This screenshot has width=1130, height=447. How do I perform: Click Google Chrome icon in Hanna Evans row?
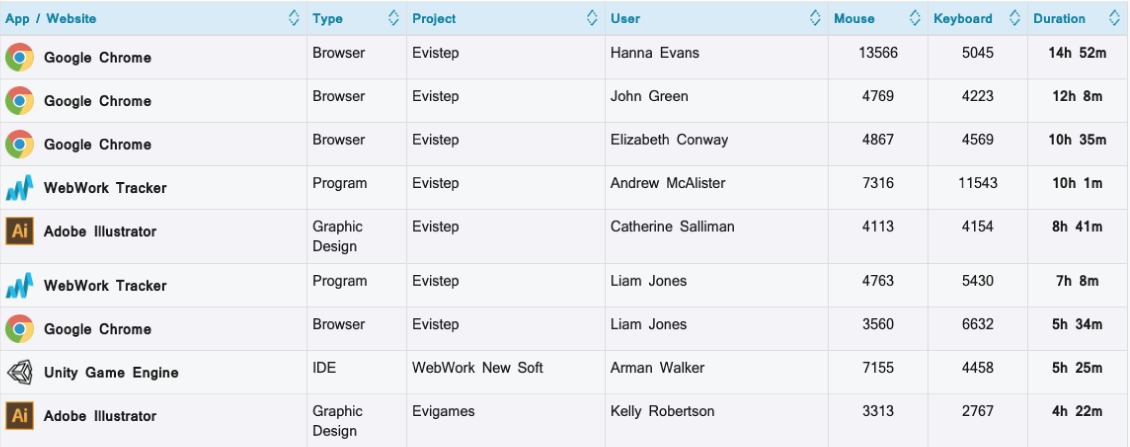19,58
